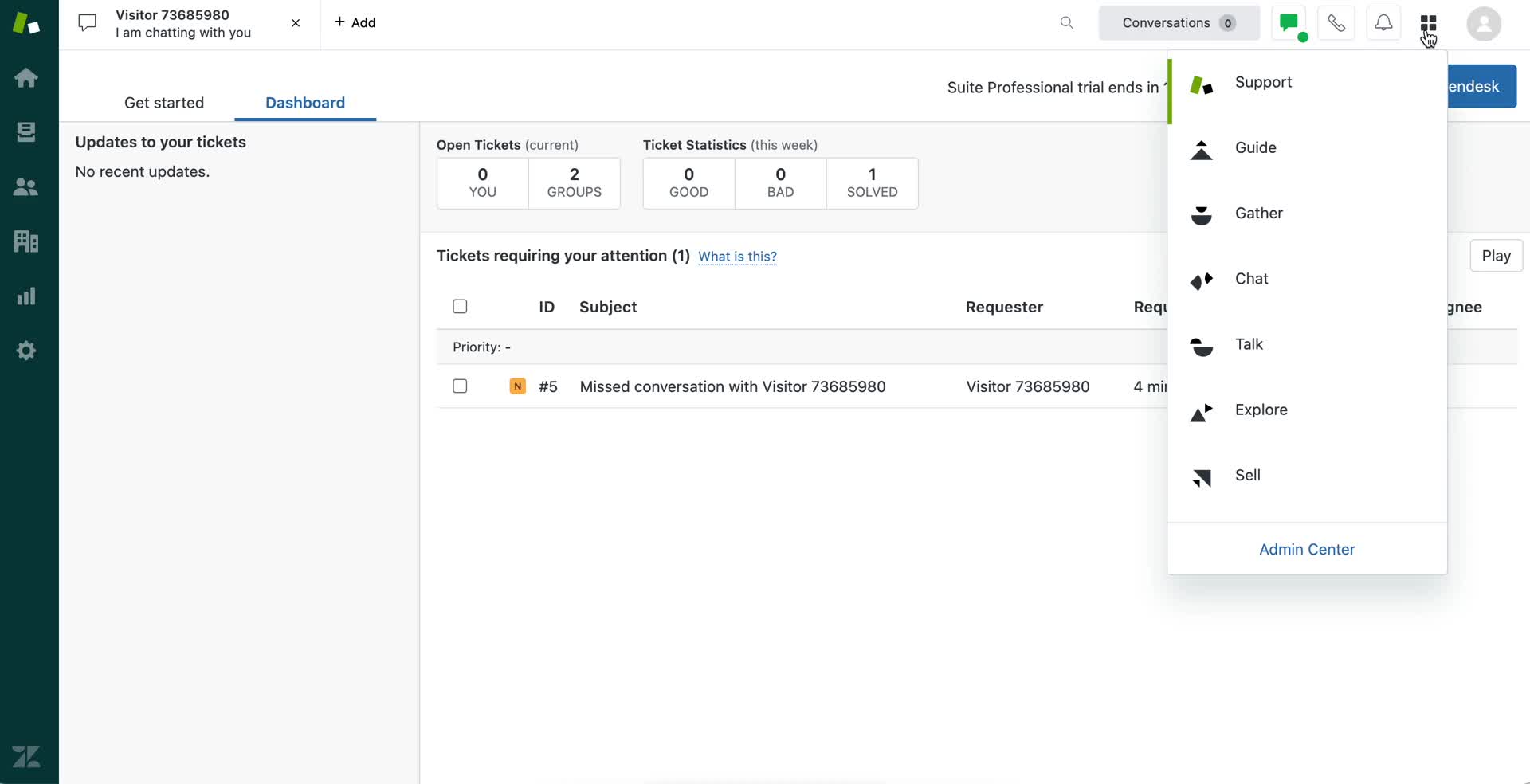This screenshot has width=1530, height=784.
Task: Open the Reporting bar chart icon
Action: 26,296
